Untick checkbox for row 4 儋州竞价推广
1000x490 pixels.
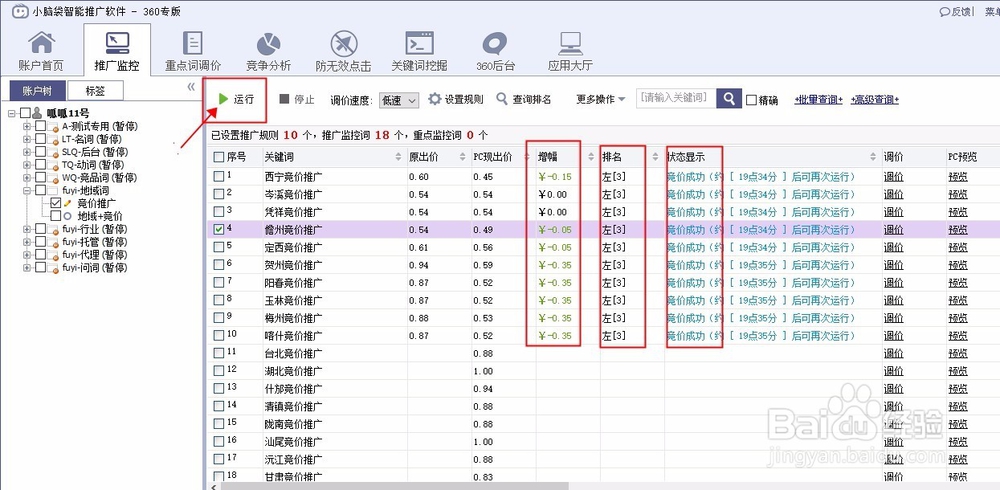click(219, 229)
